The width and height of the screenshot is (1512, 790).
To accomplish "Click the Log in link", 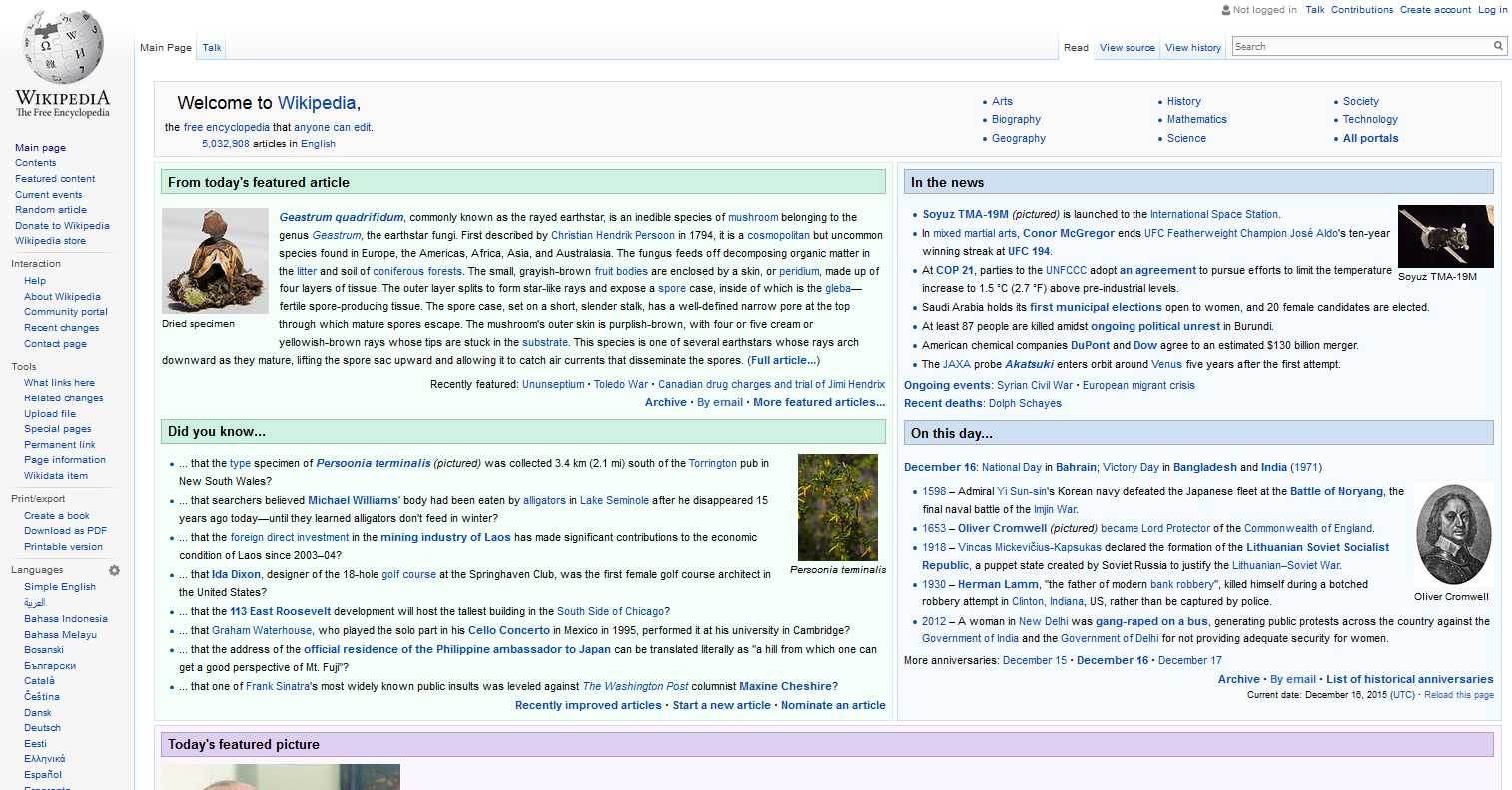I will click(x=1493, y=10).
